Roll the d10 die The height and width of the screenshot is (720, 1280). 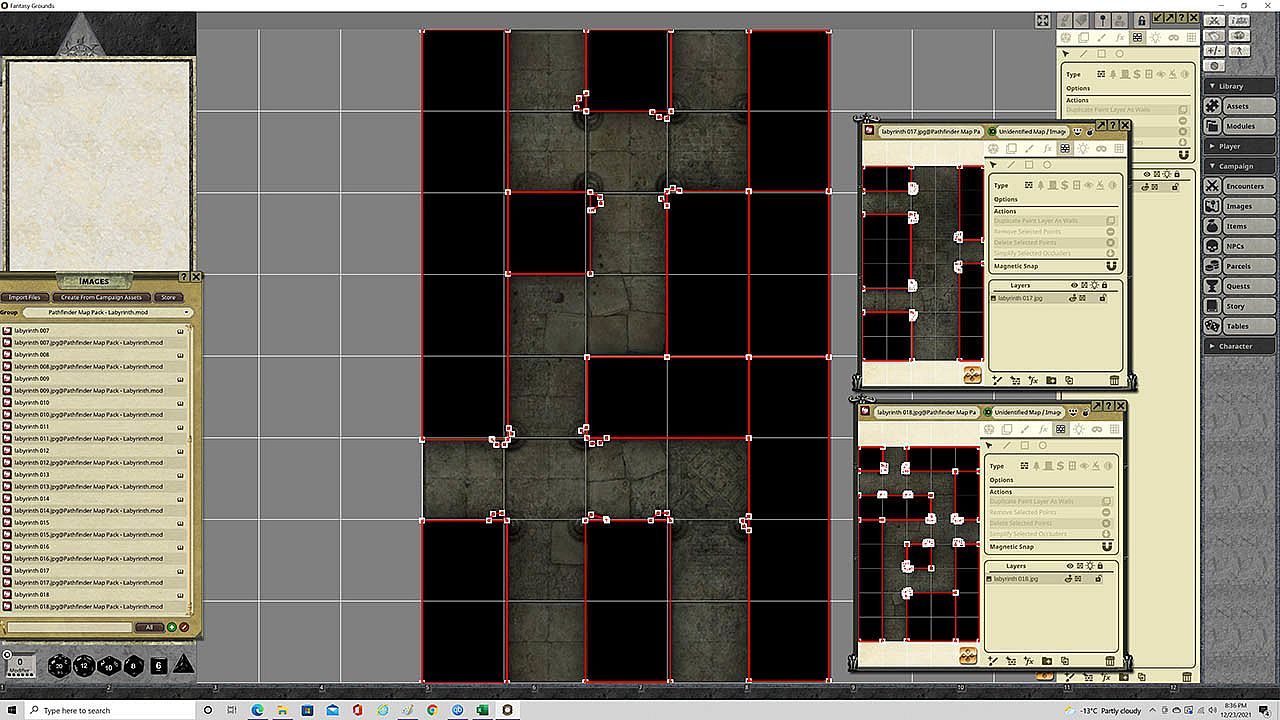(x=109, y=665)
